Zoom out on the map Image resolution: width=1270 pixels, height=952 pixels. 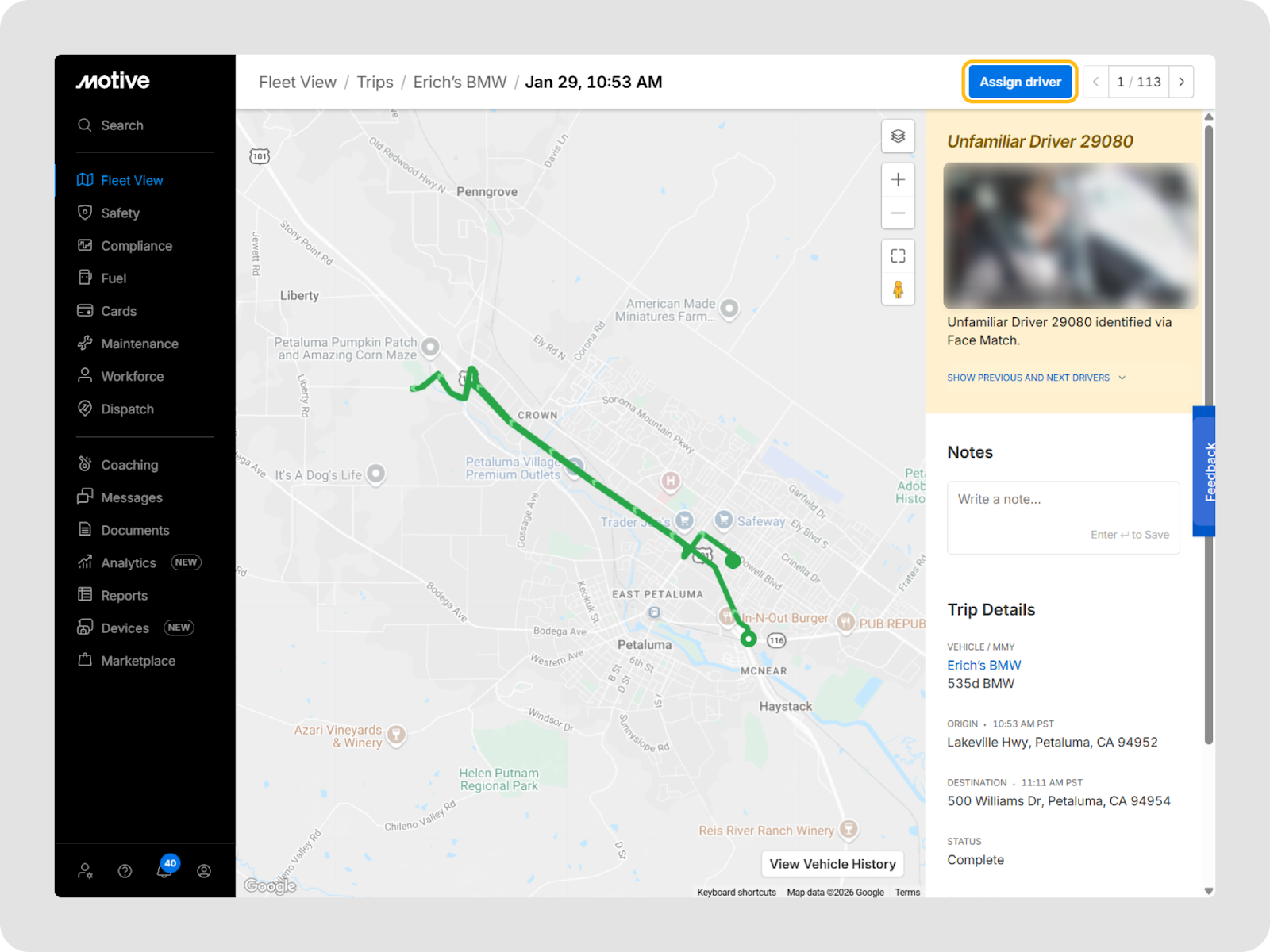898,213
